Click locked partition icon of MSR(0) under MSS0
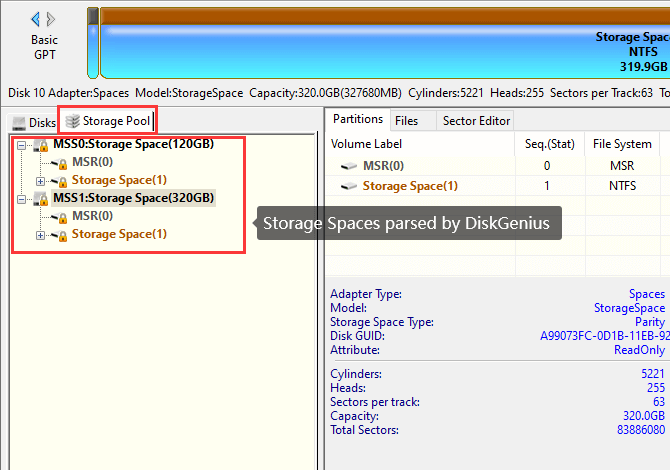 60,163
